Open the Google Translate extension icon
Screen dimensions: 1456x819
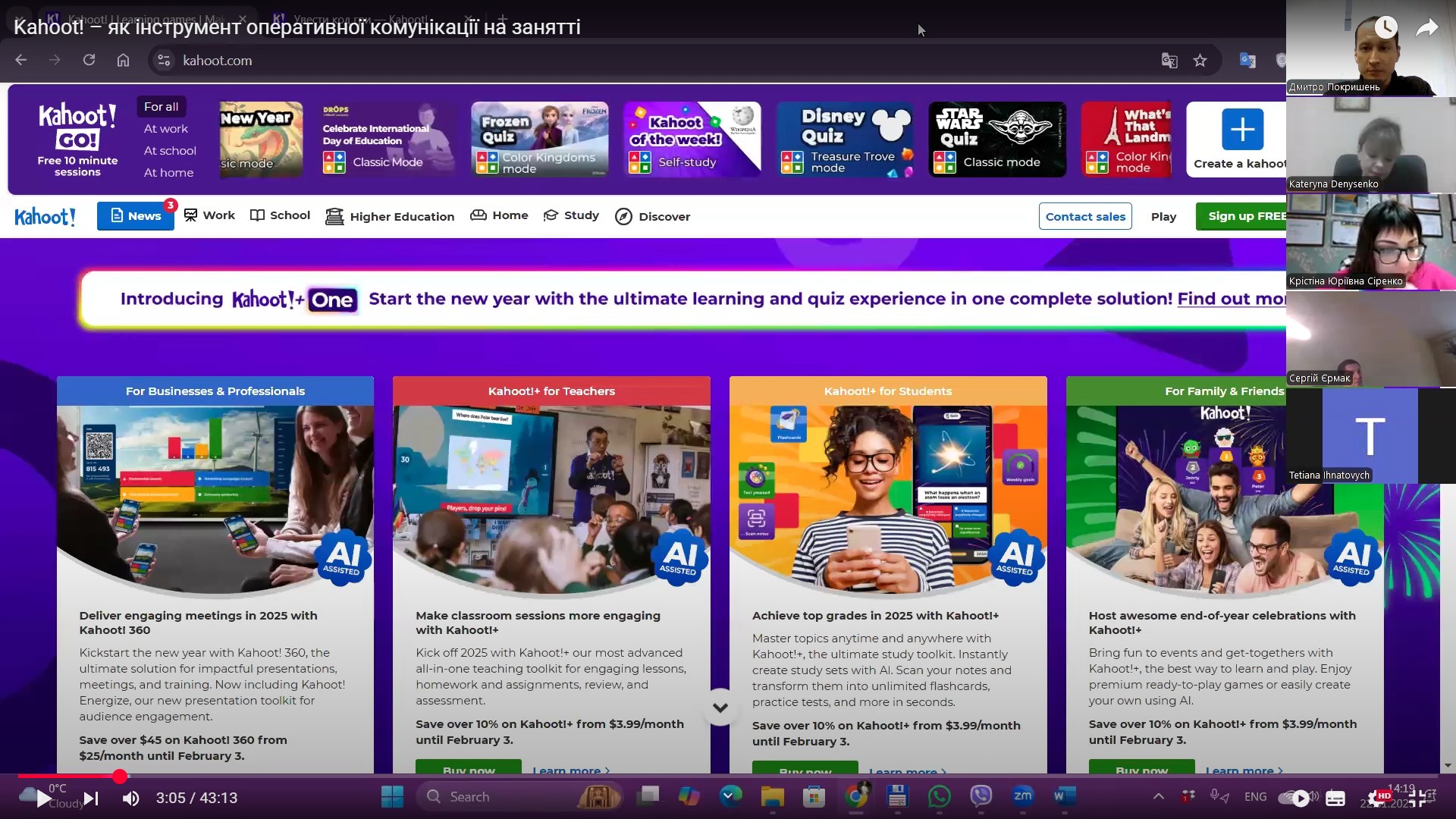click(x=1247, y=60)
